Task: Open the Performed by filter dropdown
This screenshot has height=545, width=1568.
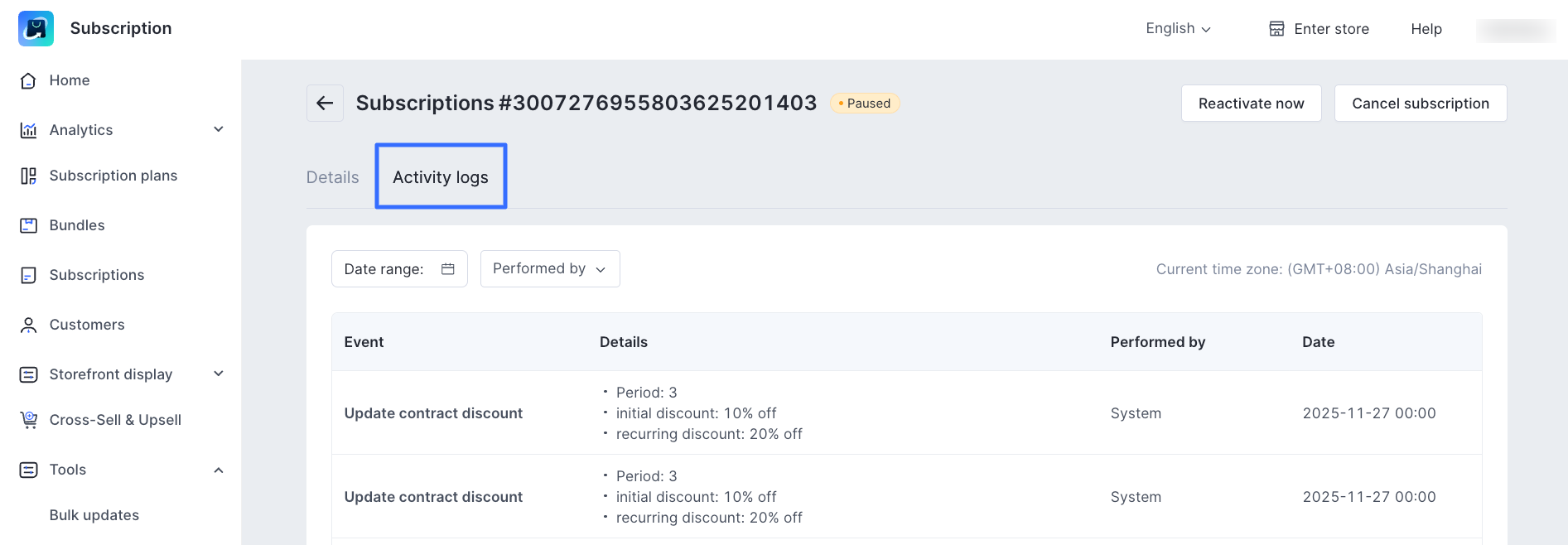Action: [550, 269]
